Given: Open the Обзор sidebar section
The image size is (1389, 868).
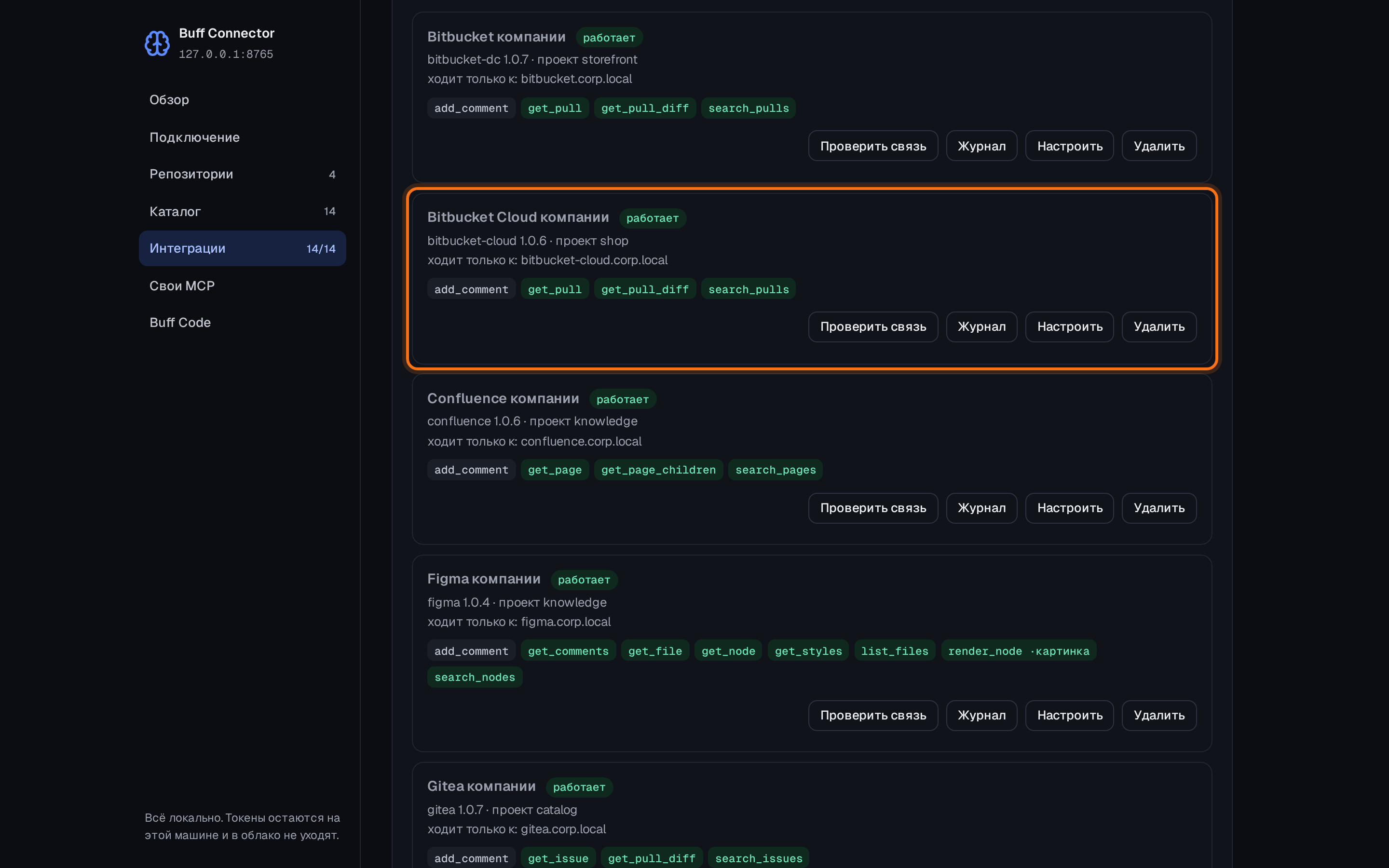Looking at the screenshot, I should click(242, 100).
